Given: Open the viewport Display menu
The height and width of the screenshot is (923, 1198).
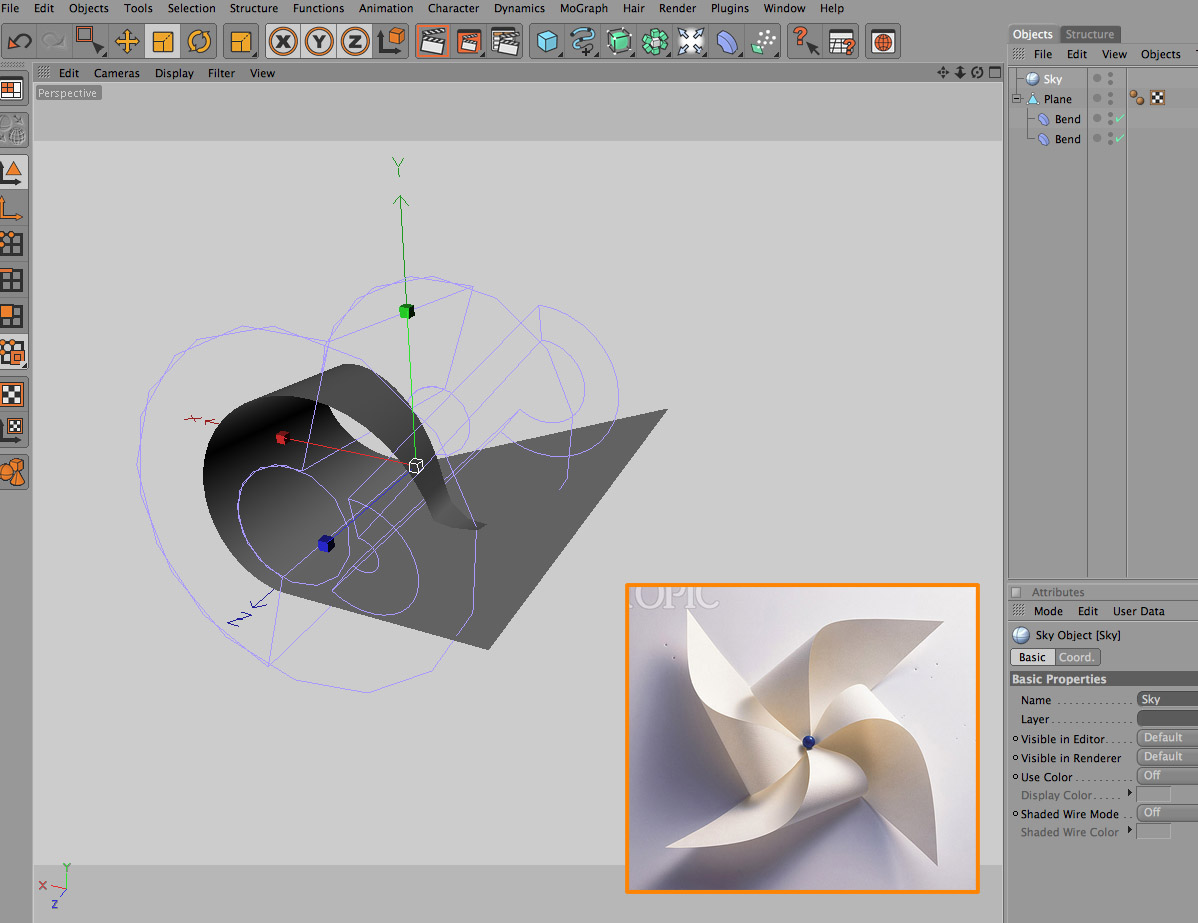Looking at the screenshot, I should click(174, 73).
